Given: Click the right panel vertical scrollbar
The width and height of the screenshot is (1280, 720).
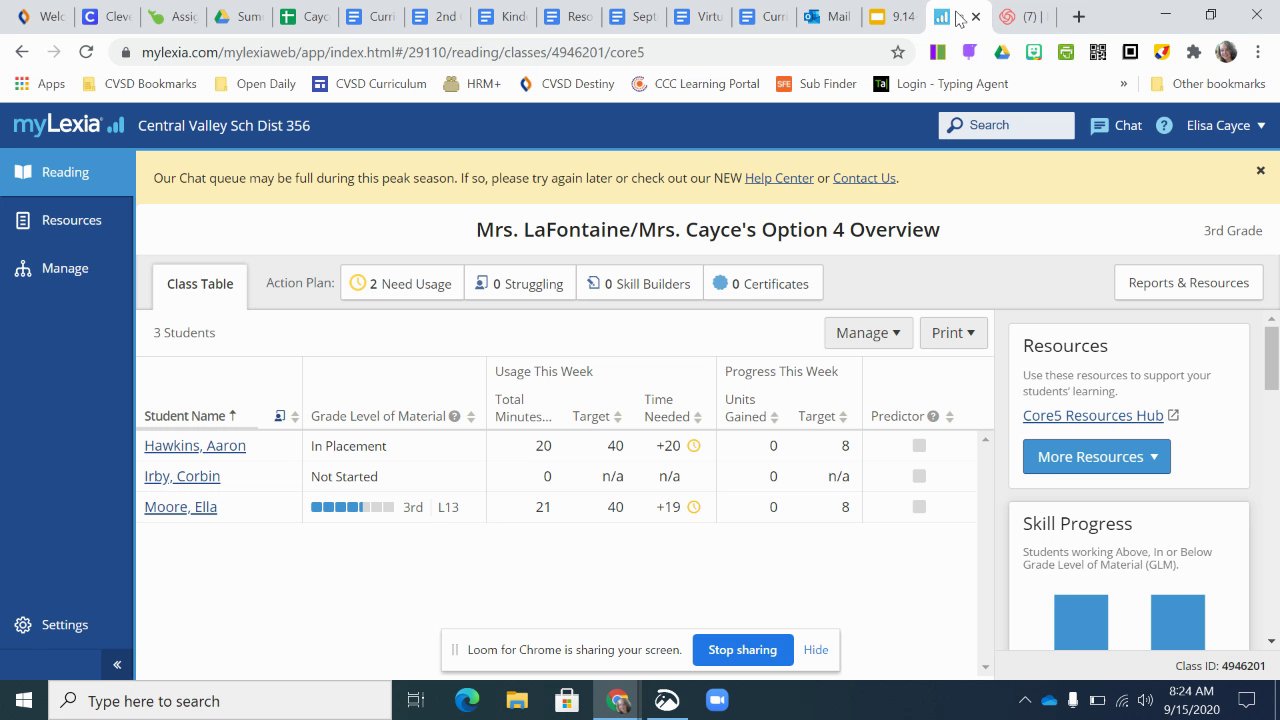Looking at the screenshot, I should (1271, 358).
